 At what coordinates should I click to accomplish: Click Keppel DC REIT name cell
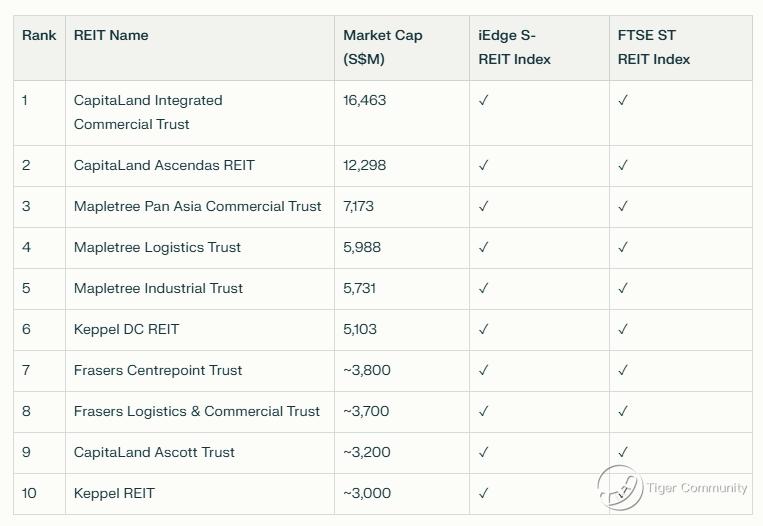pyautogui.click(x=126, y=330)
